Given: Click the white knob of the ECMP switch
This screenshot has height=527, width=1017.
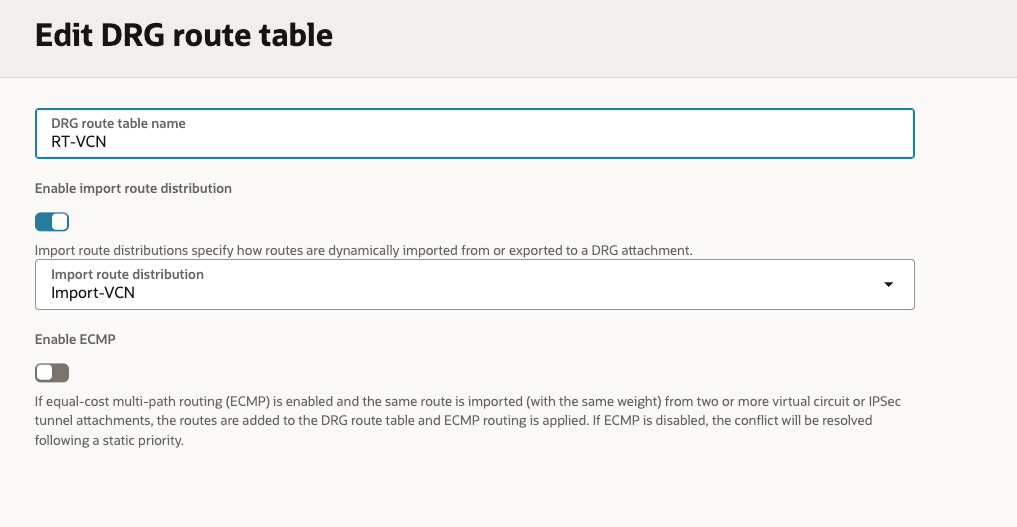Looking at the screenshot, I should tap(45, 373).
